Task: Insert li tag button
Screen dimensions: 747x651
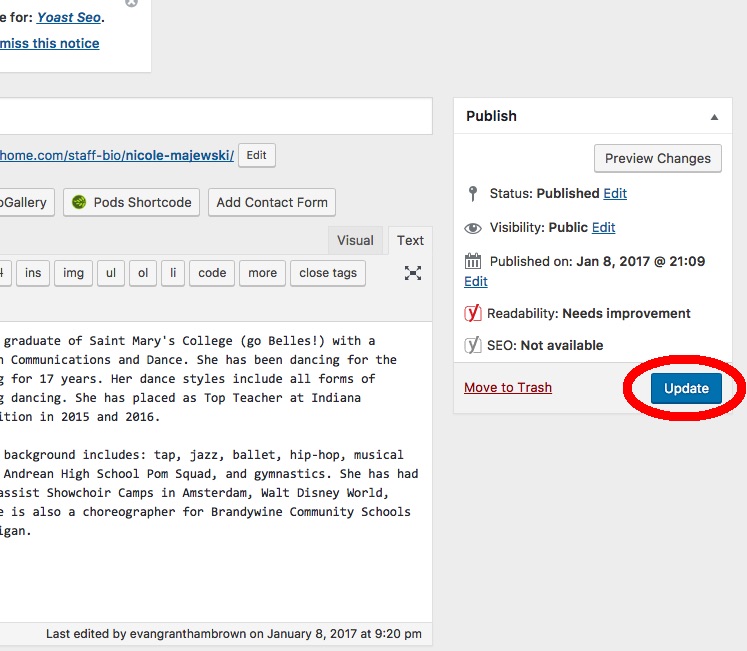Action: coord(173,273)
